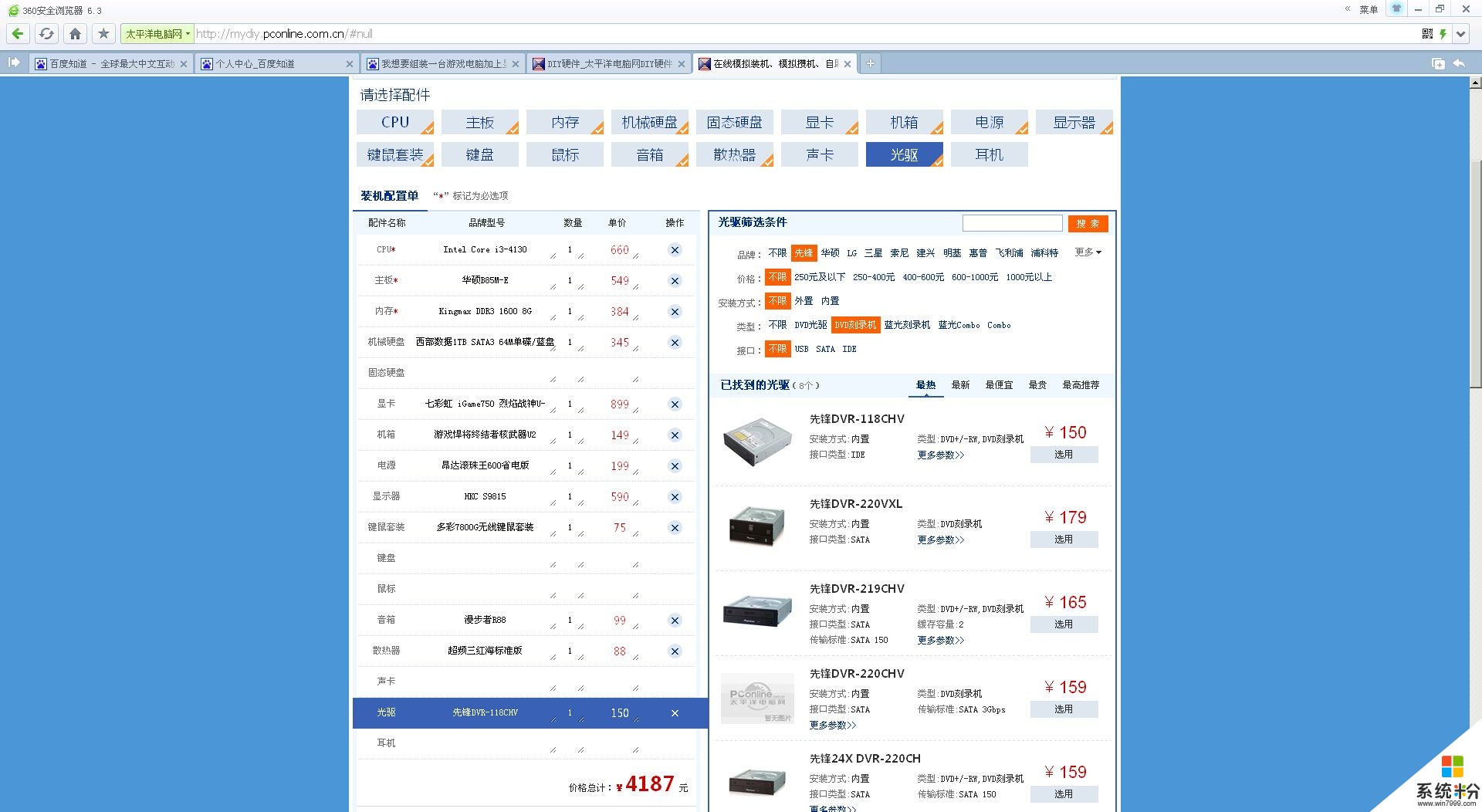Open the 先锋DVR-118CHV product title link
Screen dimensions: 1482x812
pos(857,419)
